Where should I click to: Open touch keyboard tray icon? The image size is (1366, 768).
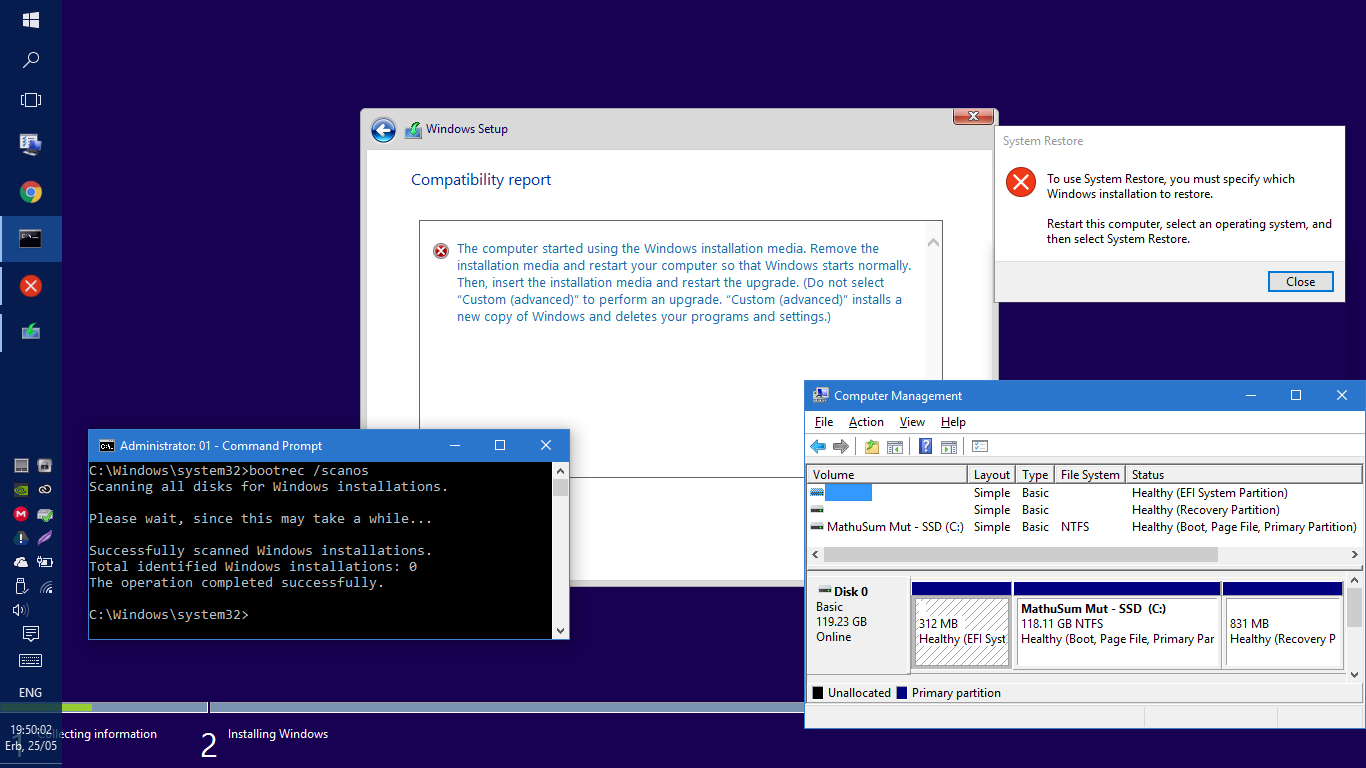click(x=31, y=661)
